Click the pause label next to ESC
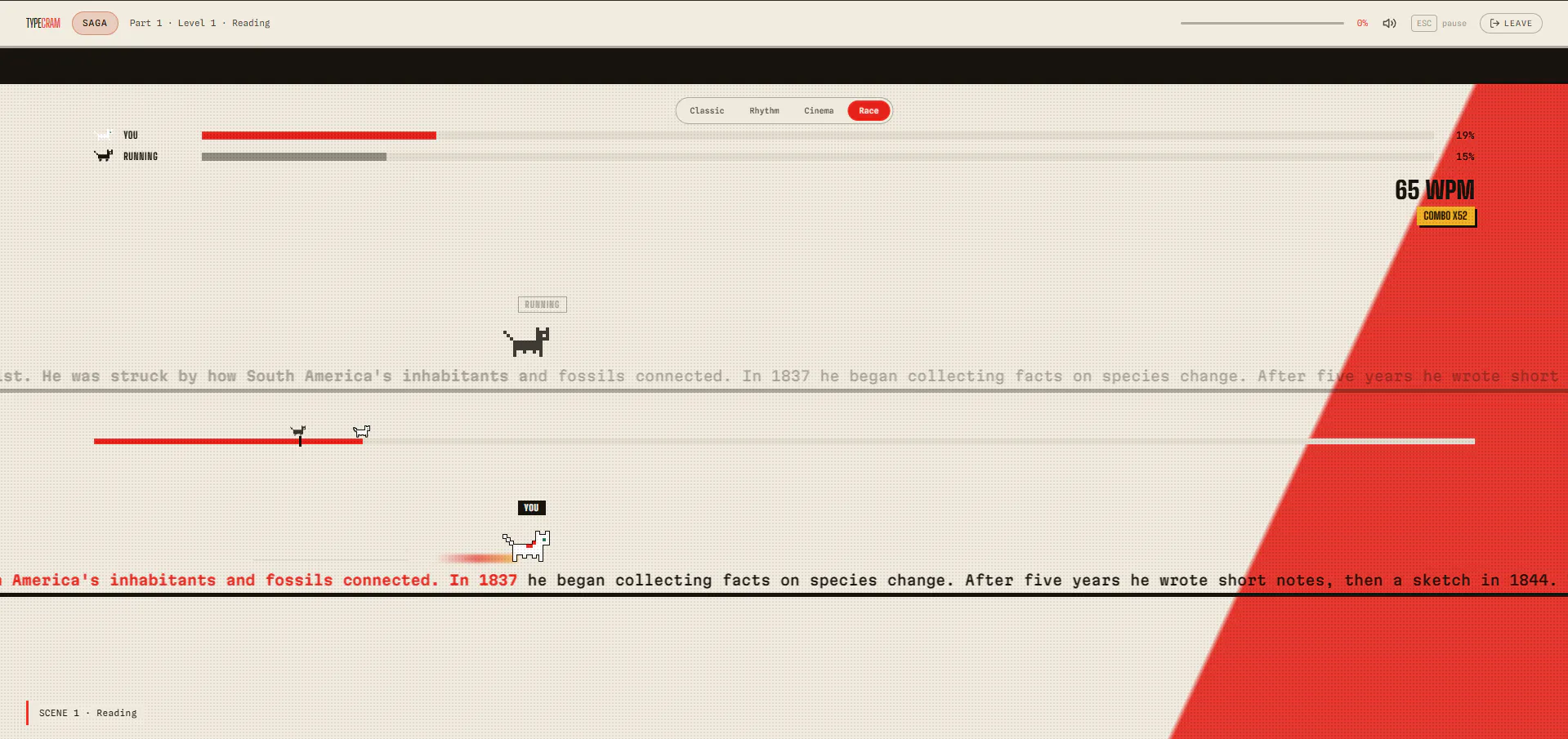The width and height of the screenshot is (1568, 739). [1454, 23]
